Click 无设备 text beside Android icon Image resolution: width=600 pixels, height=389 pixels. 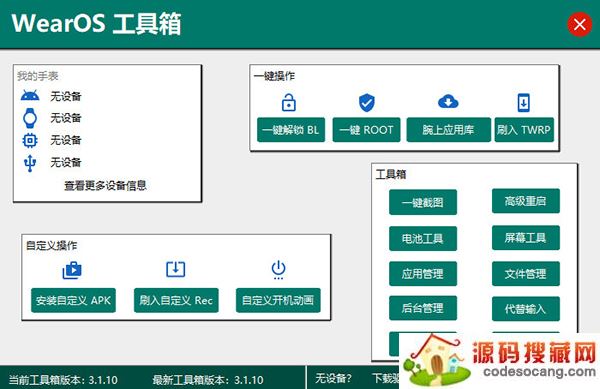tap(66, 96)
